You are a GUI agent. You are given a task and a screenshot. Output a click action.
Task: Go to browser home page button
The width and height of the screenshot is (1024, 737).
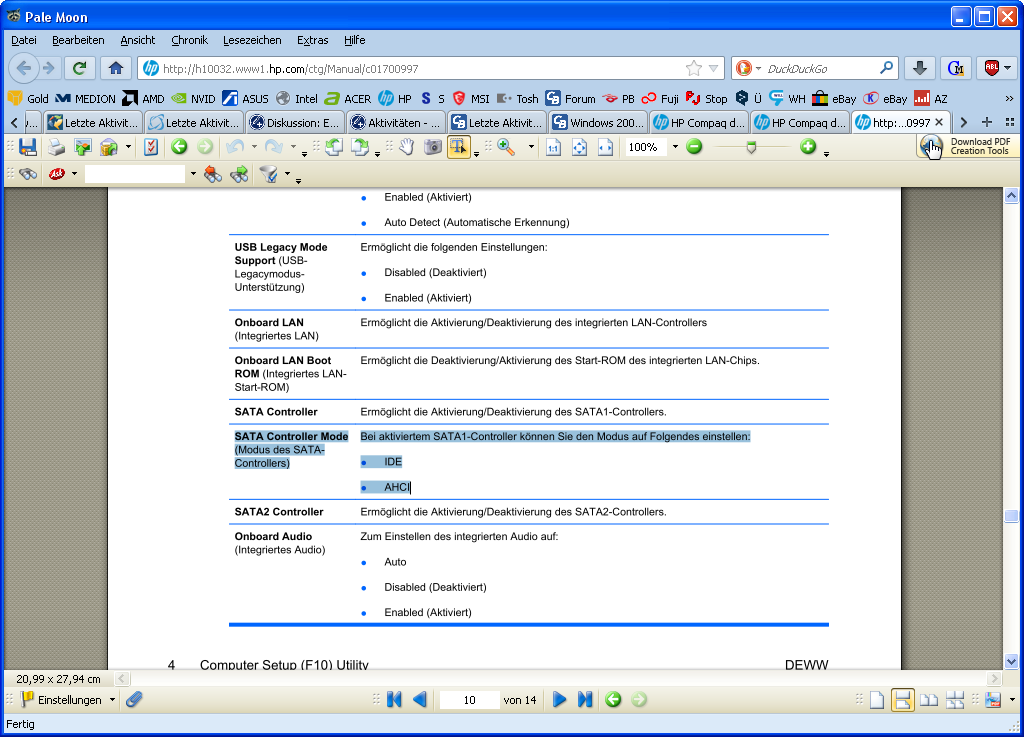click(x=116, y=68)
